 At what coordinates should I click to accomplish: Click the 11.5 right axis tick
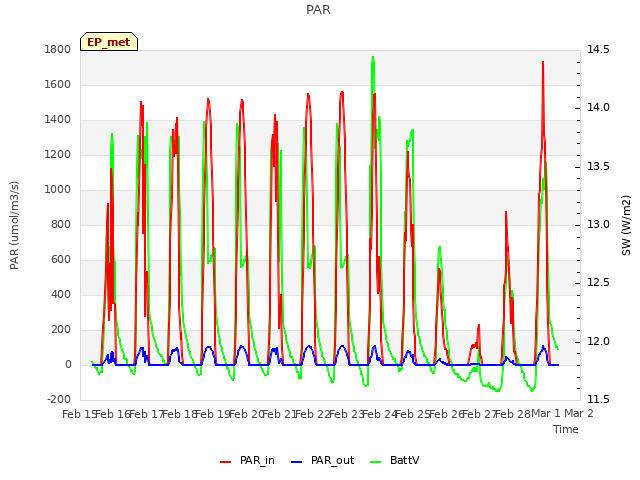pyautogui.click(x=598, y=400)
